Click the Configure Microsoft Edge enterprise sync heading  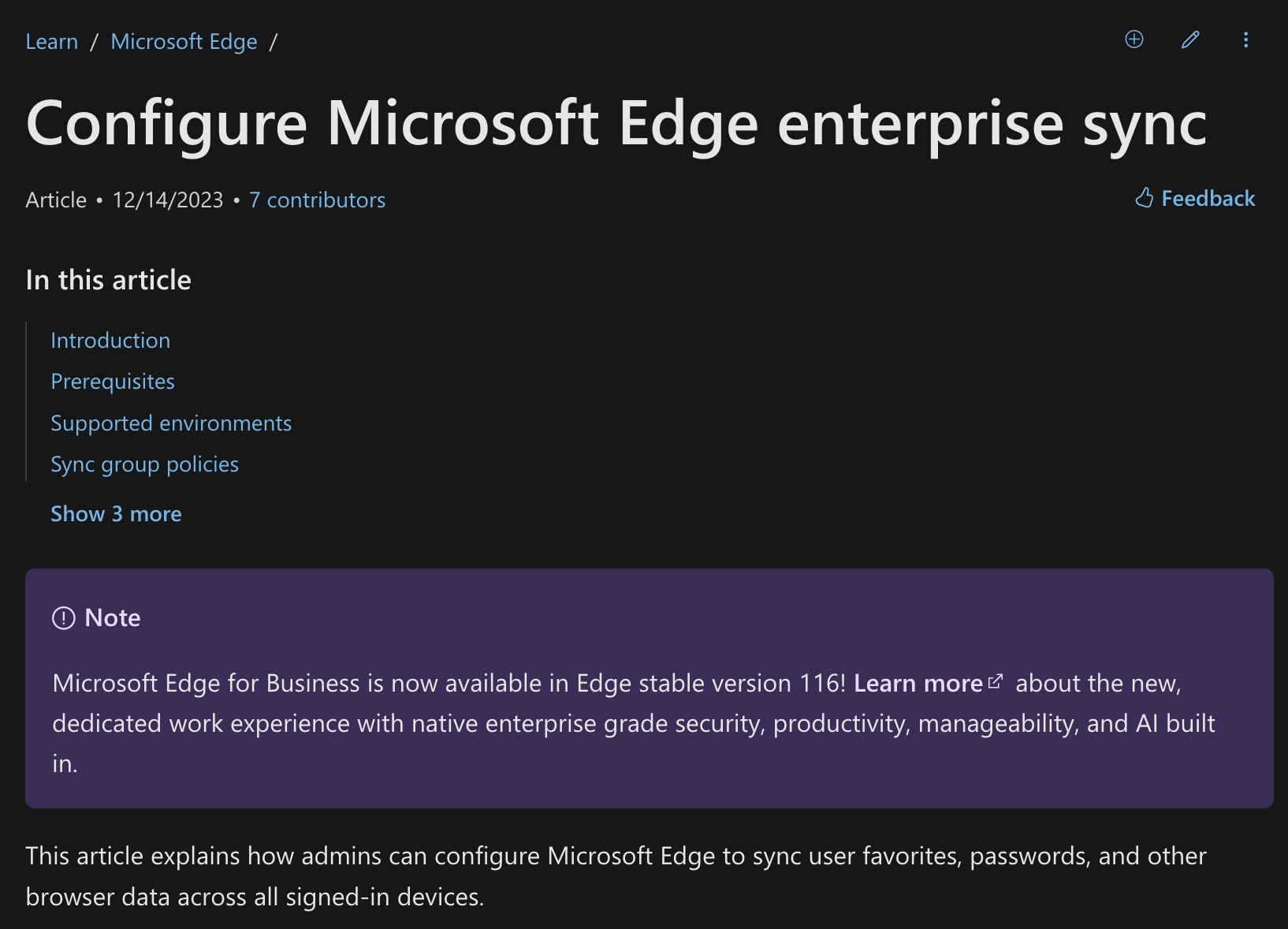point(616,123)
